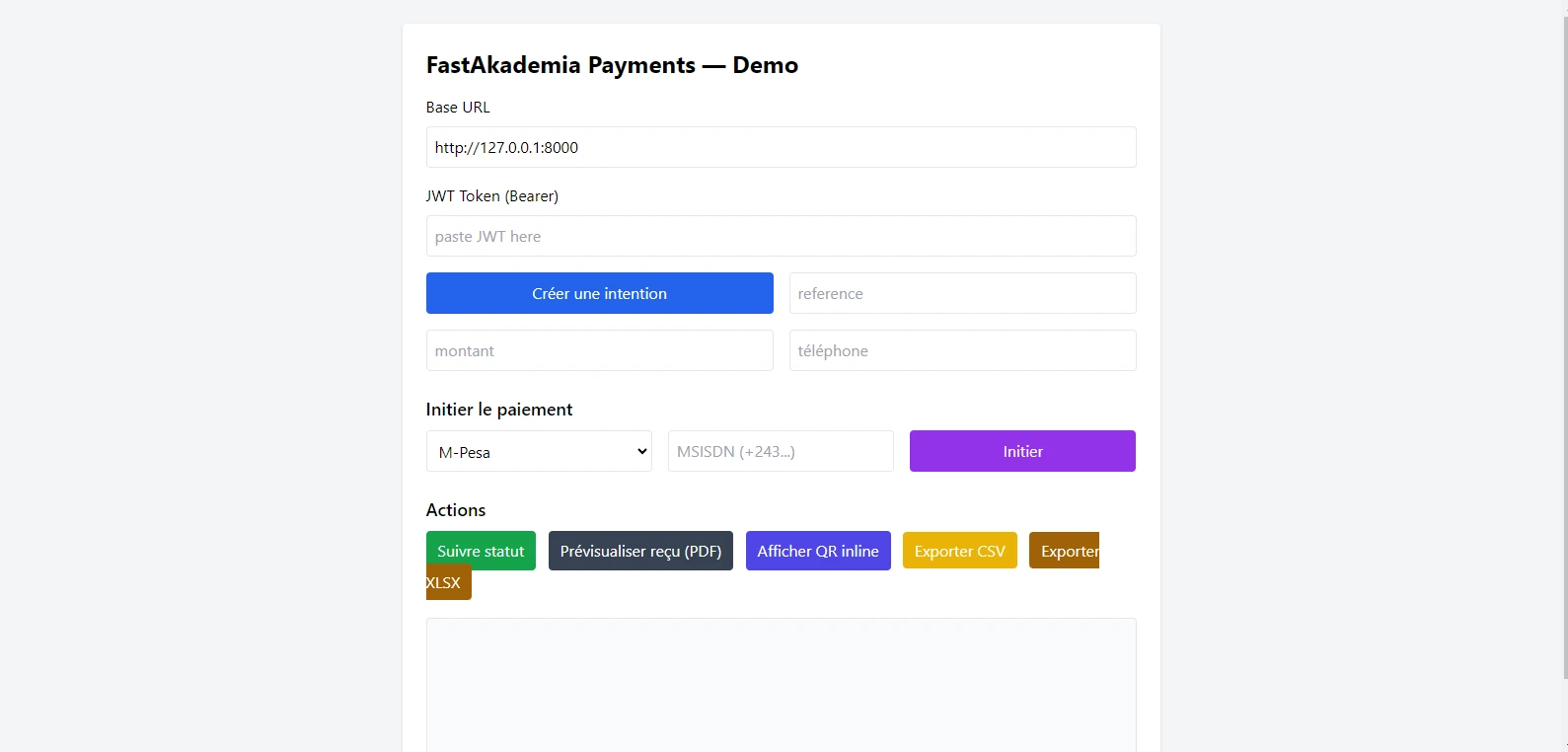Screen dimensions: 1568x752
Task: Click the Base URL input field
Action: point(781,147)
